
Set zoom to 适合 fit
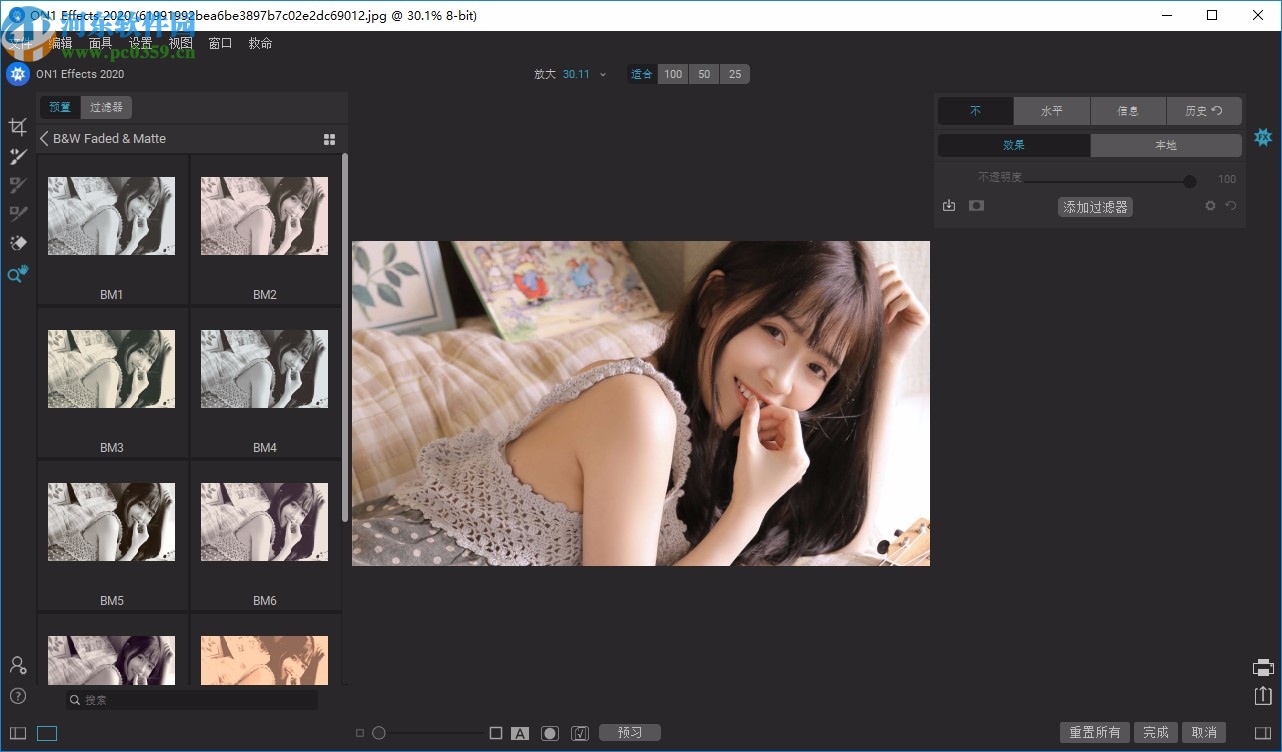pos(641,74)
